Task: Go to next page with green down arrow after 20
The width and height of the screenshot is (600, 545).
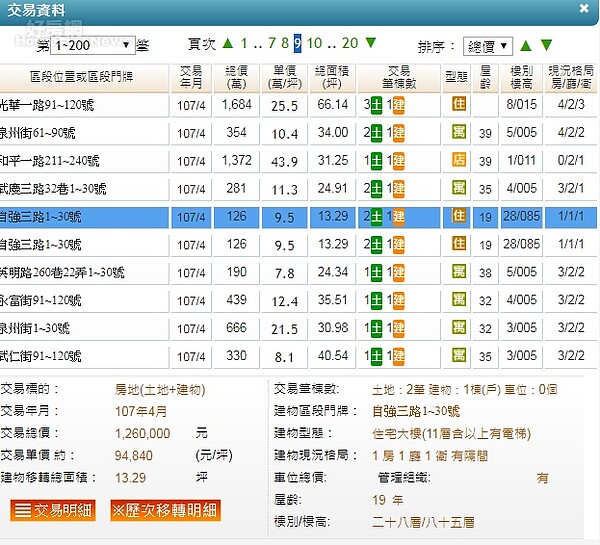Action: tap(370, 42)
